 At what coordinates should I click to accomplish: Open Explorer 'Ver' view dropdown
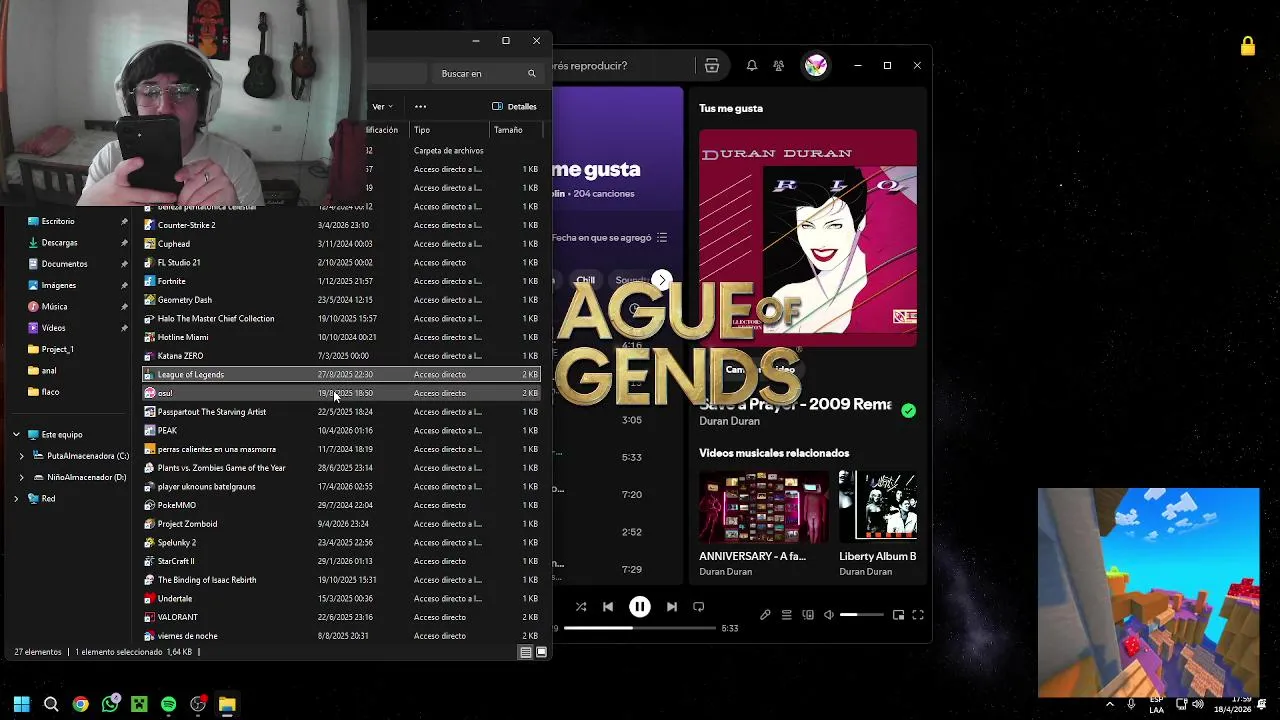tap(382, 106)
